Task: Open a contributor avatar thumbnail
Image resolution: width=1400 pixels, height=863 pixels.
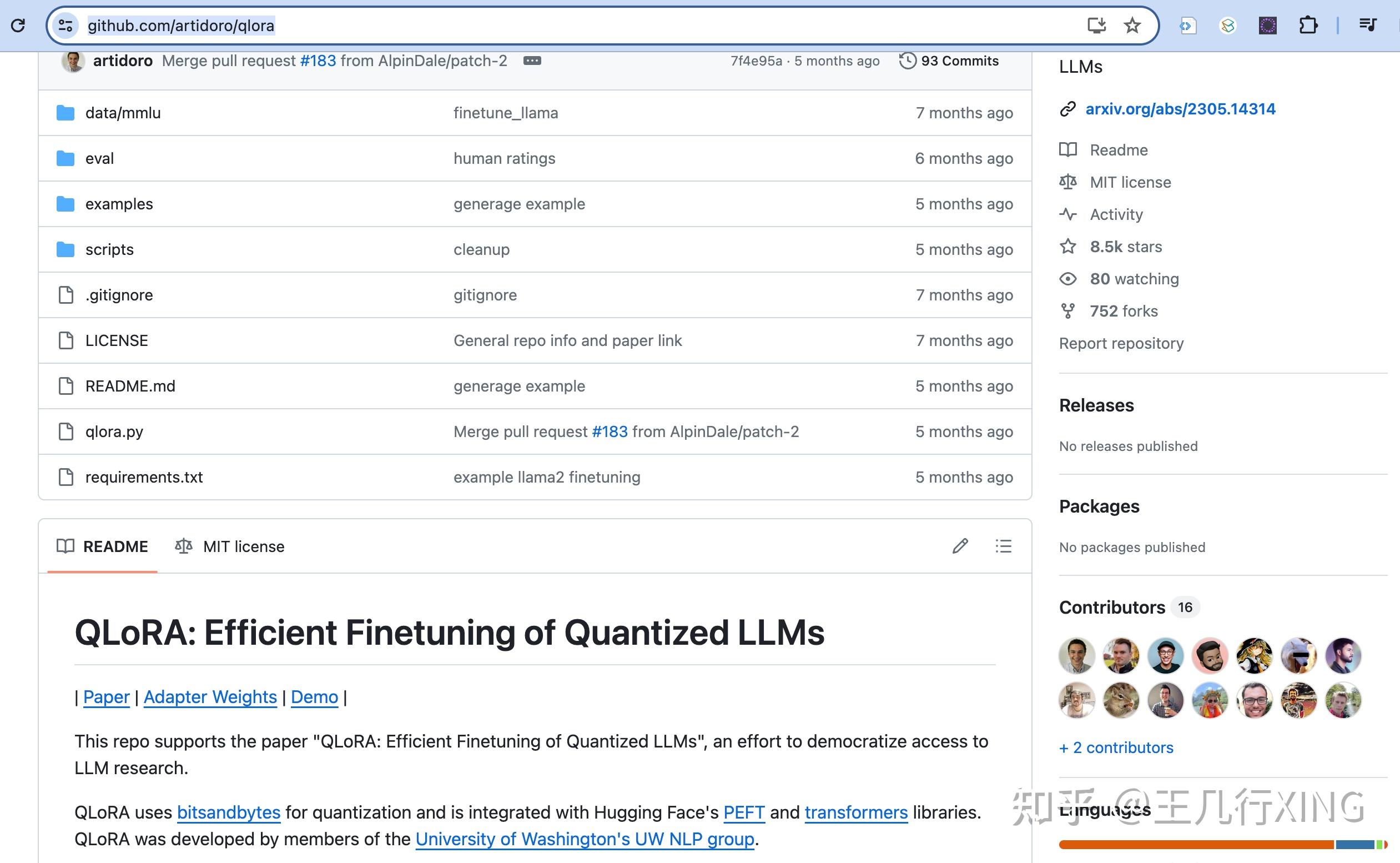Action: [1076, 656]
